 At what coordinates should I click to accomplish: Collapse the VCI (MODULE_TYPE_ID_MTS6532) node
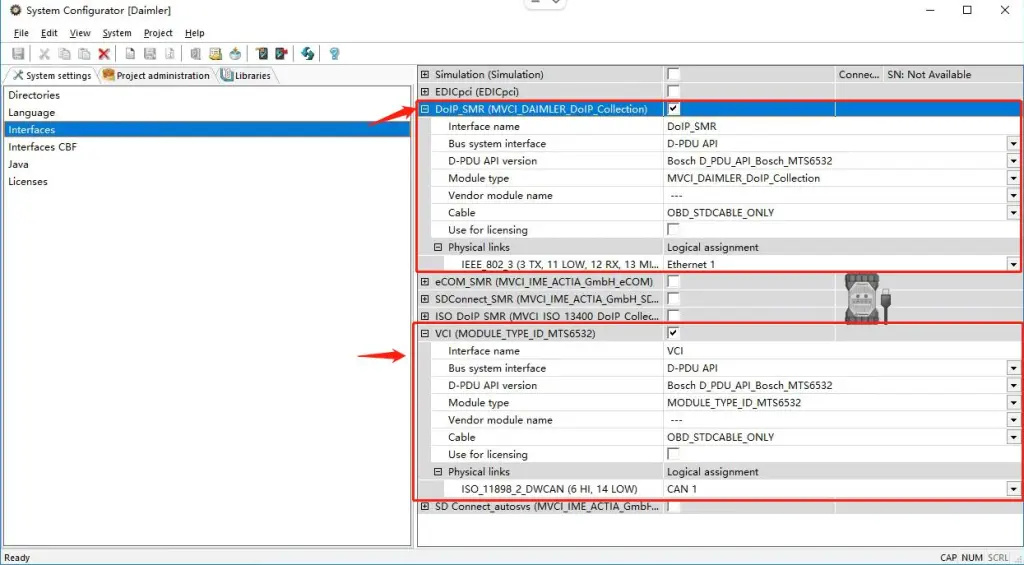tap(425, 334)
